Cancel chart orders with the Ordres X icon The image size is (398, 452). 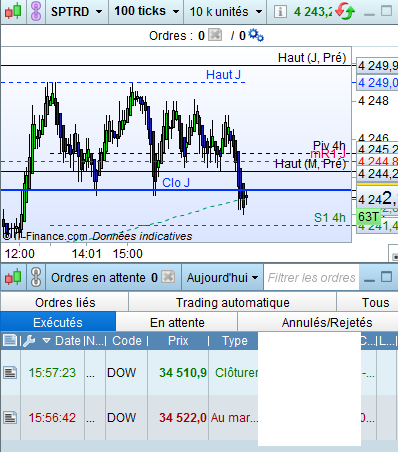(x=215, y=35)
